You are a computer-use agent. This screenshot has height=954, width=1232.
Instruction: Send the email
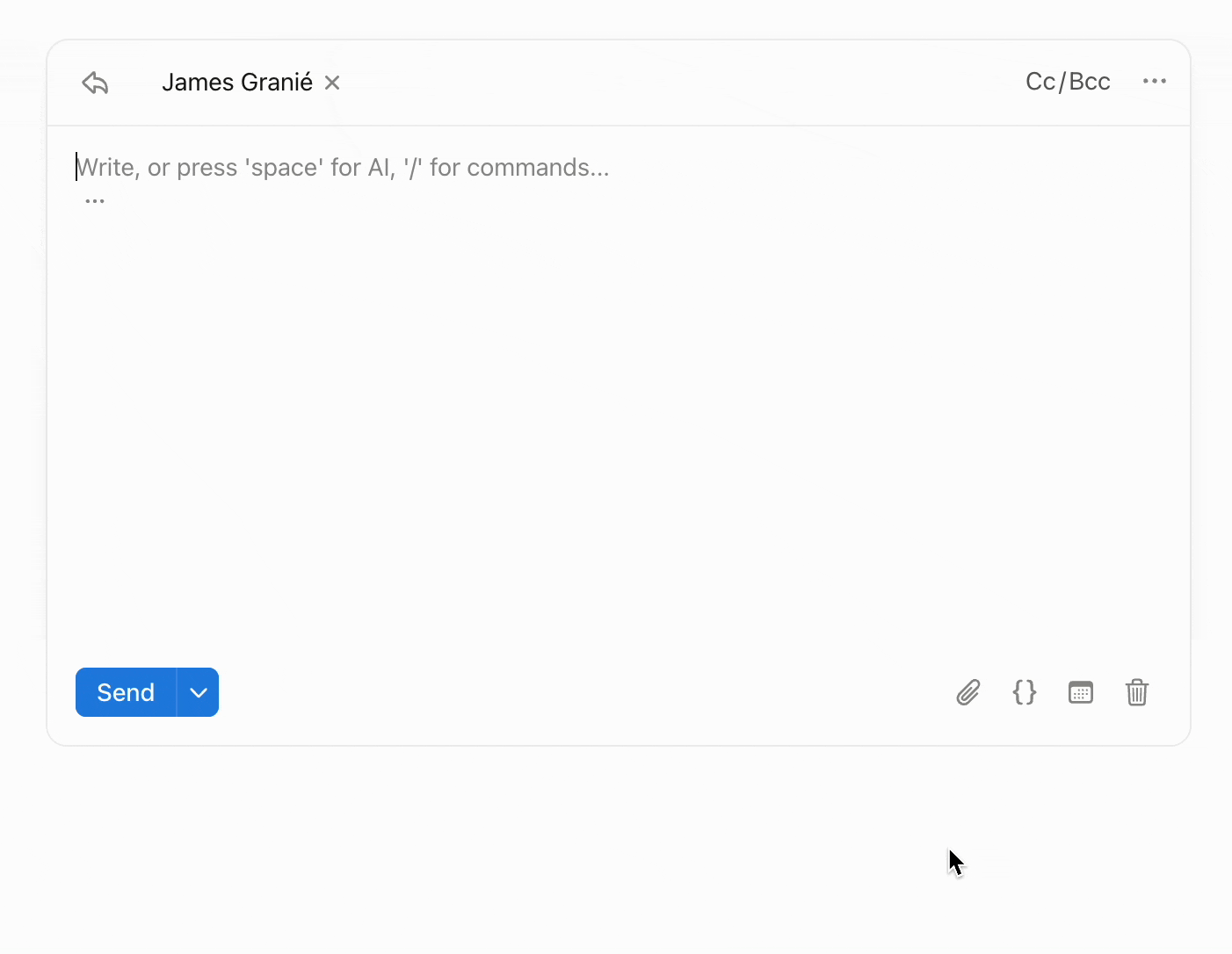[126, 692]
